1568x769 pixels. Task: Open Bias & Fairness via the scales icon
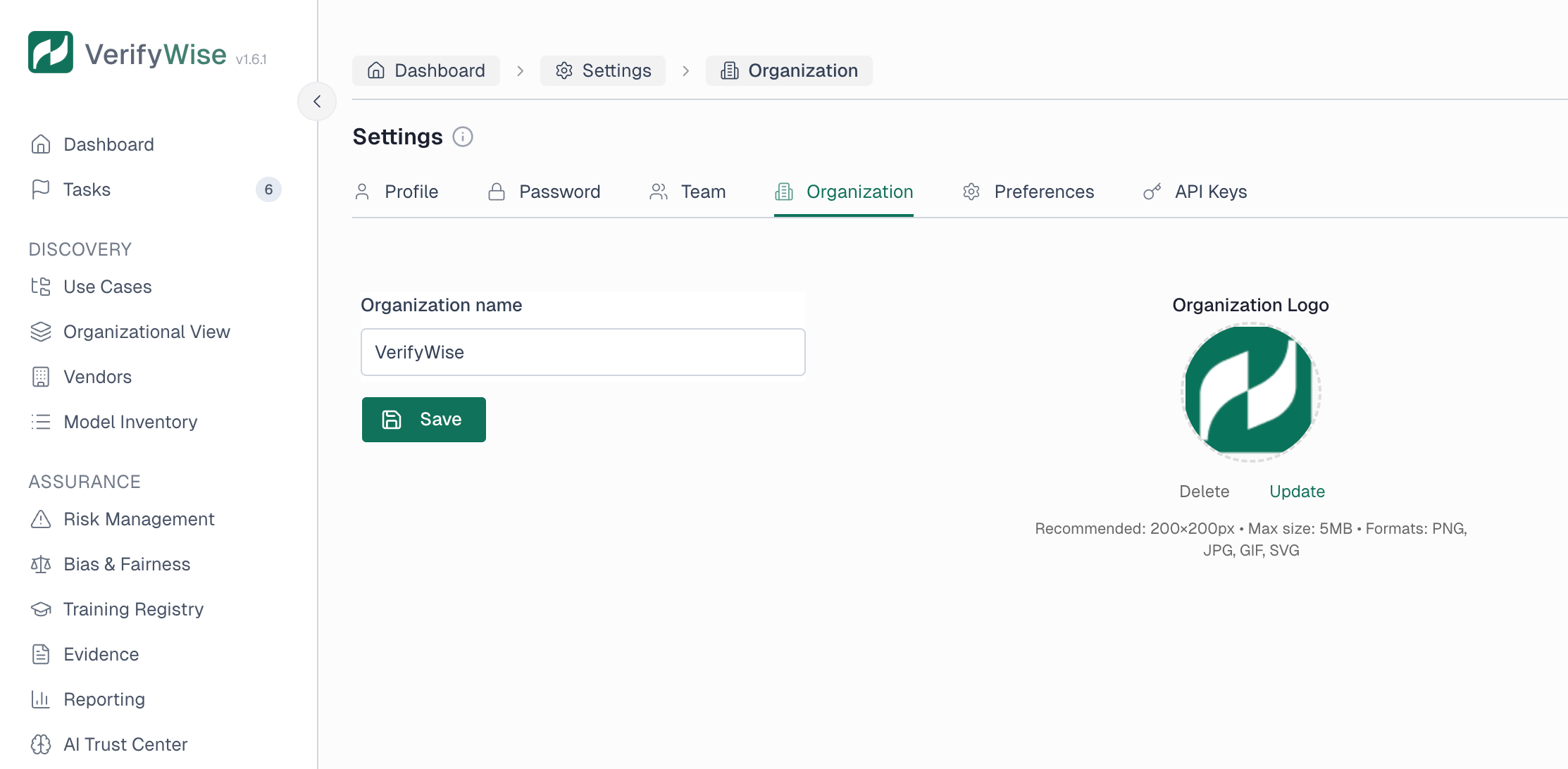tap(41, 564)
